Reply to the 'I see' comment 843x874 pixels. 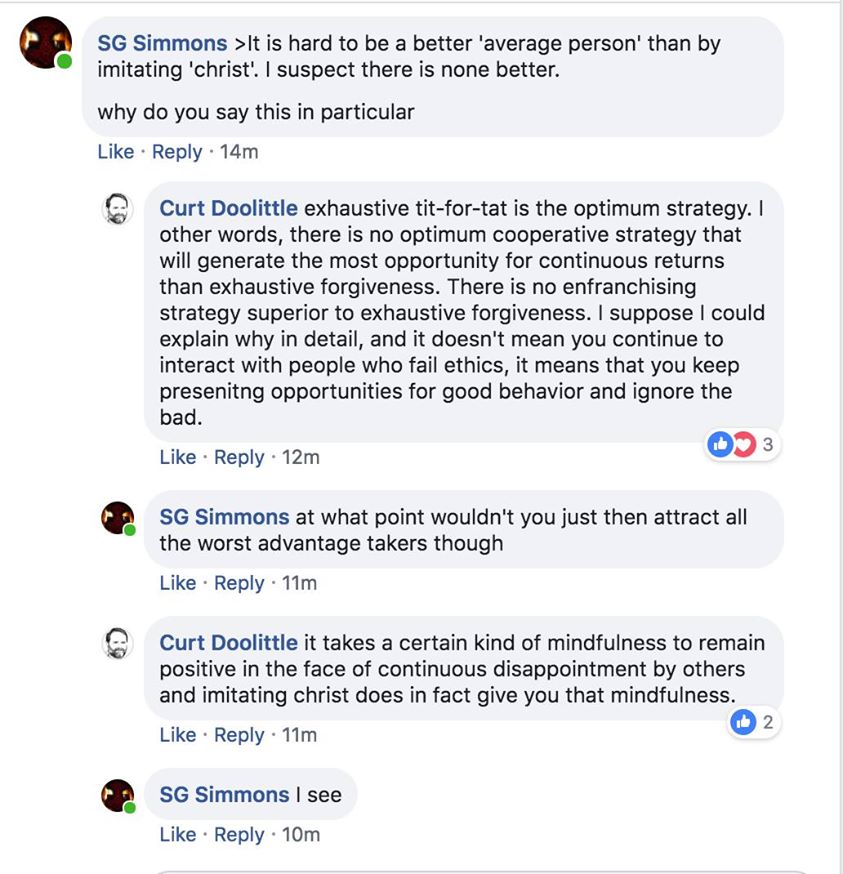click(x=239, y=834)
